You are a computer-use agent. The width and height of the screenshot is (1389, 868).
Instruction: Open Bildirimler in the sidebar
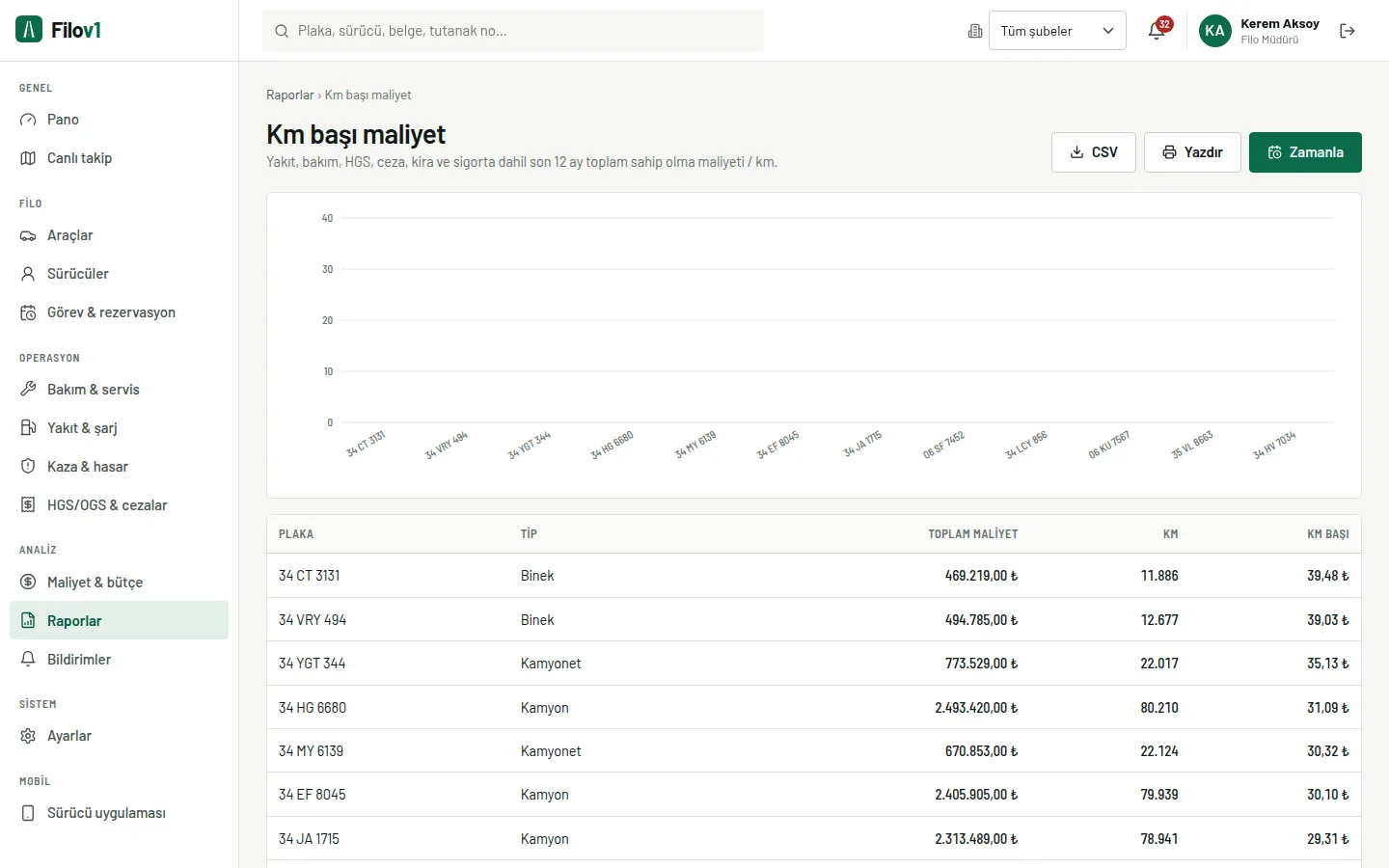tap(119, 660)
